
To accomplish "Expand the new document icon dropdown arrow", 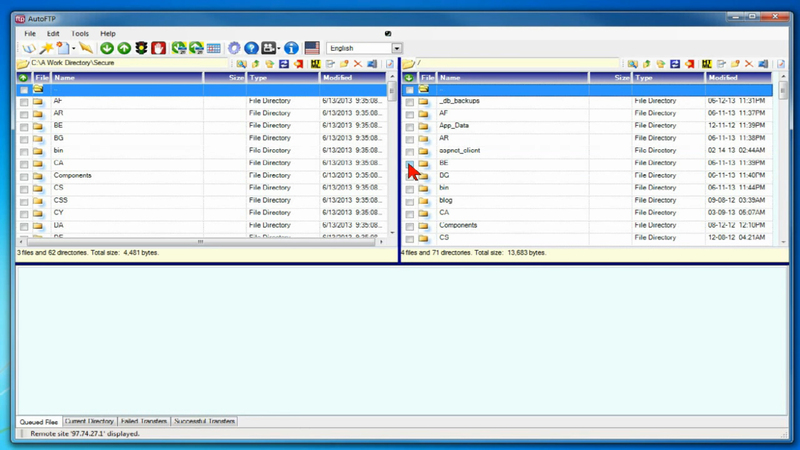I will 73,48.
